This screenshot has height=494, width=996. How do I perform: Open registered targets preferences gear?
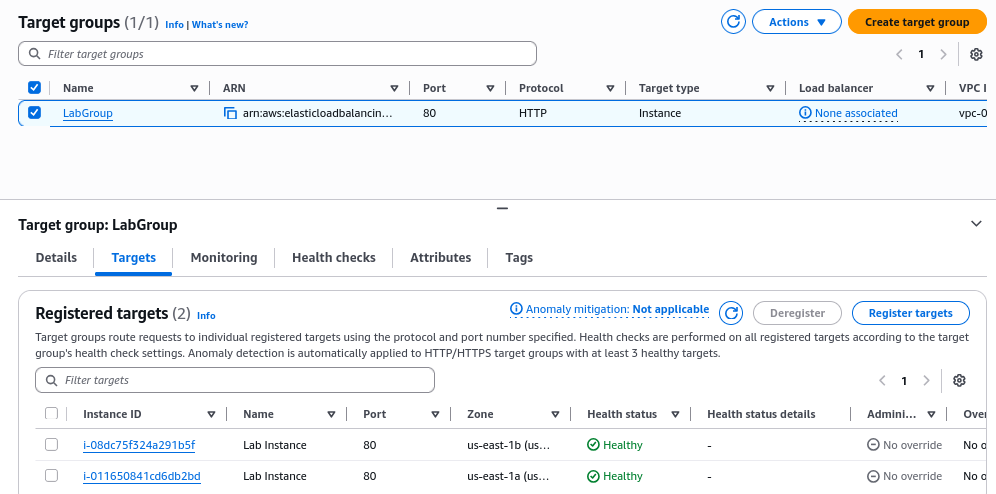tap(959, 381)
